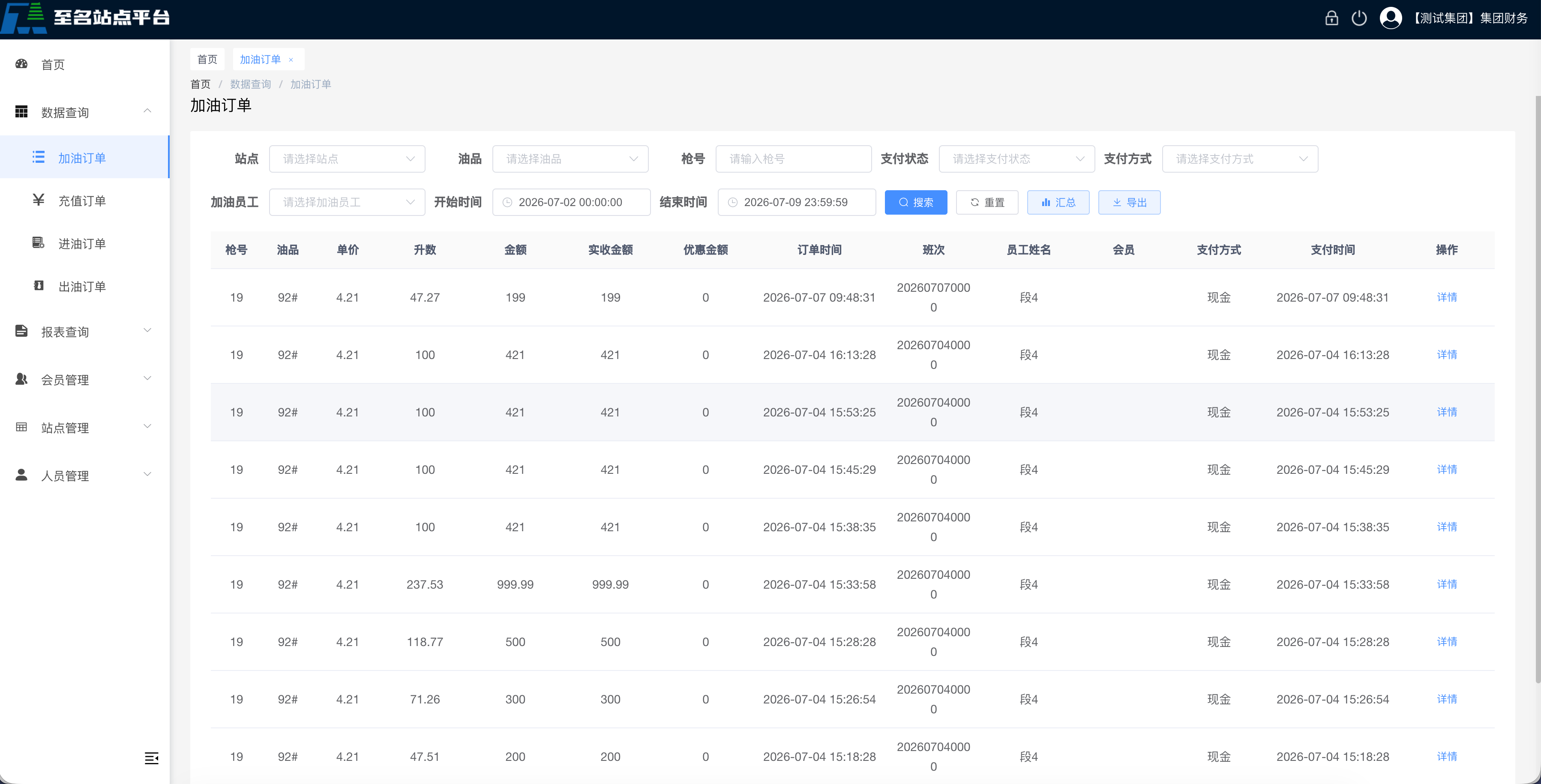Click the 导出 export button
Image resolution: width=1541 pixels, height=784 pixels.
point(1129,202)
